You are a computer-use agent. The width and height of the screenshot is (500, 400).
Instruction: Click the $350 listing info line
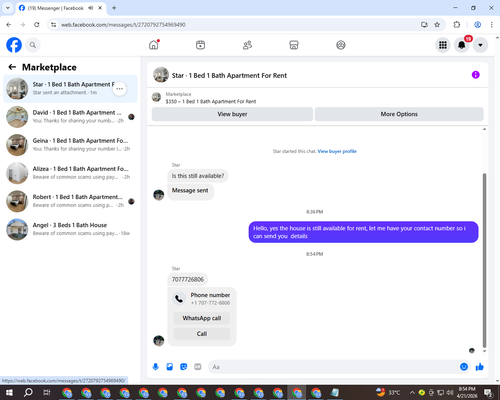tap(211, 101)
